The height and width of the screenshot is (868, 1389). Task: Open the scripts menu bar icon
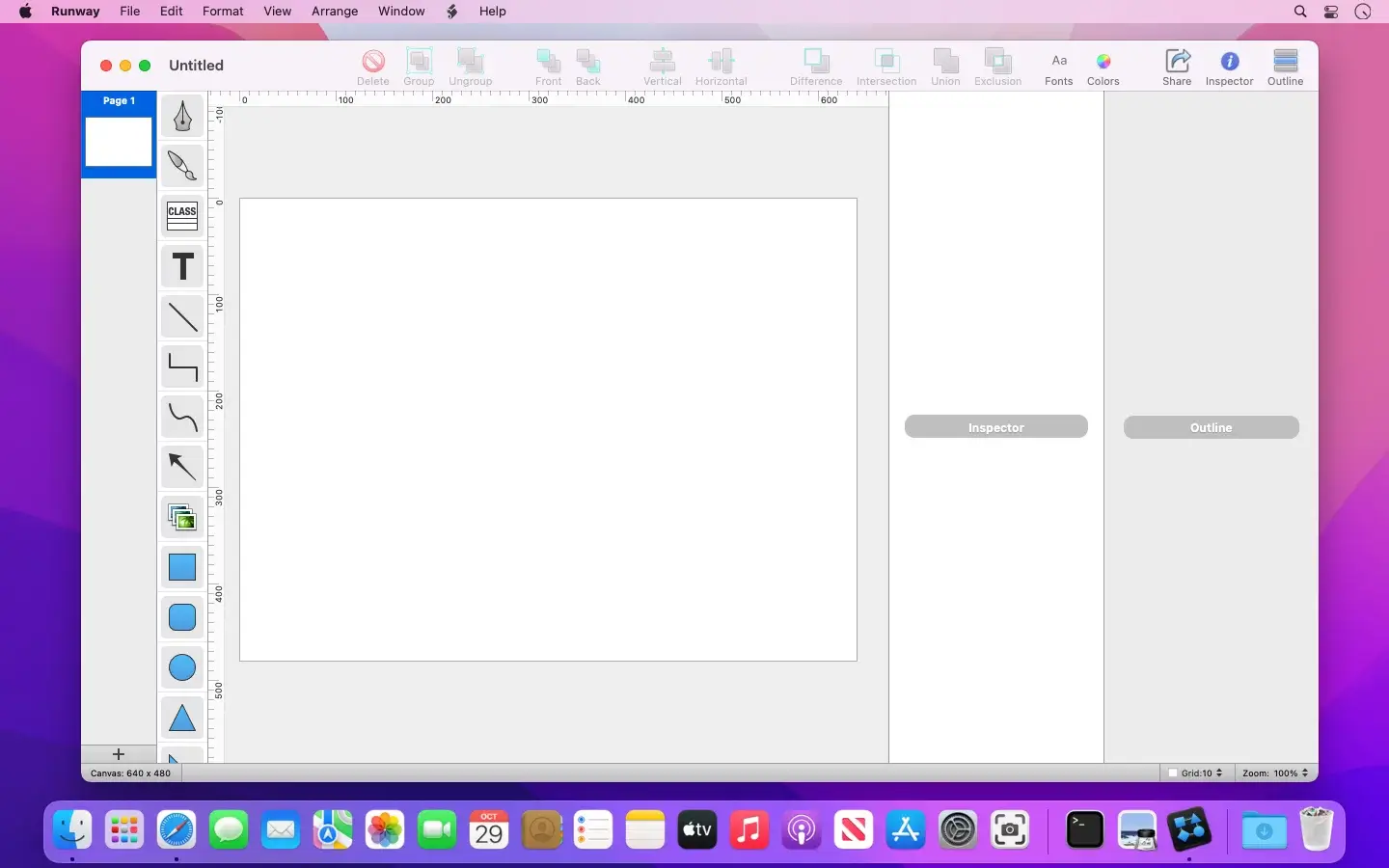[452, 12]
